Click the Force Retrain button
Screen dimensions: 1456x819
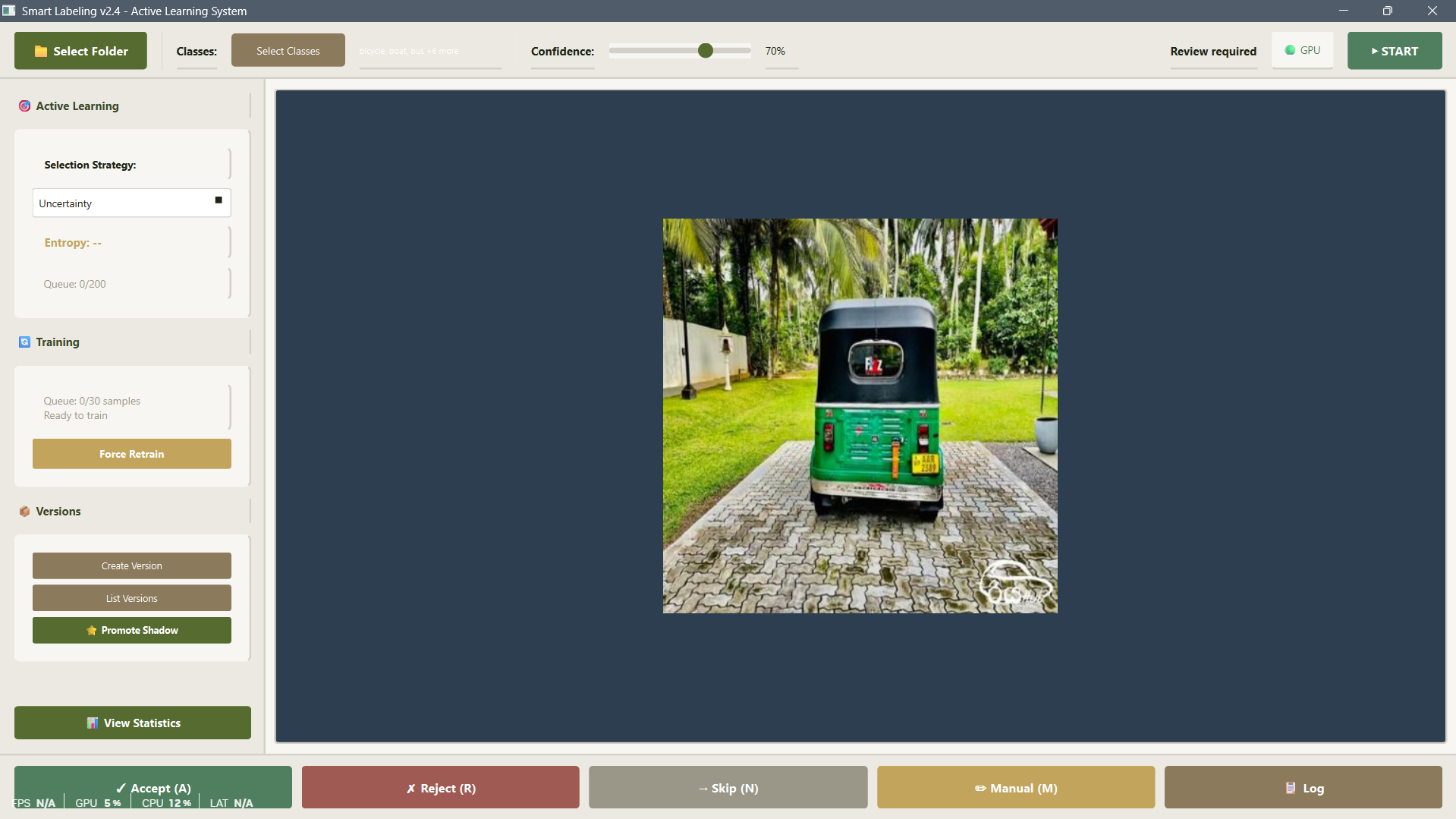[x=132, y=454]
